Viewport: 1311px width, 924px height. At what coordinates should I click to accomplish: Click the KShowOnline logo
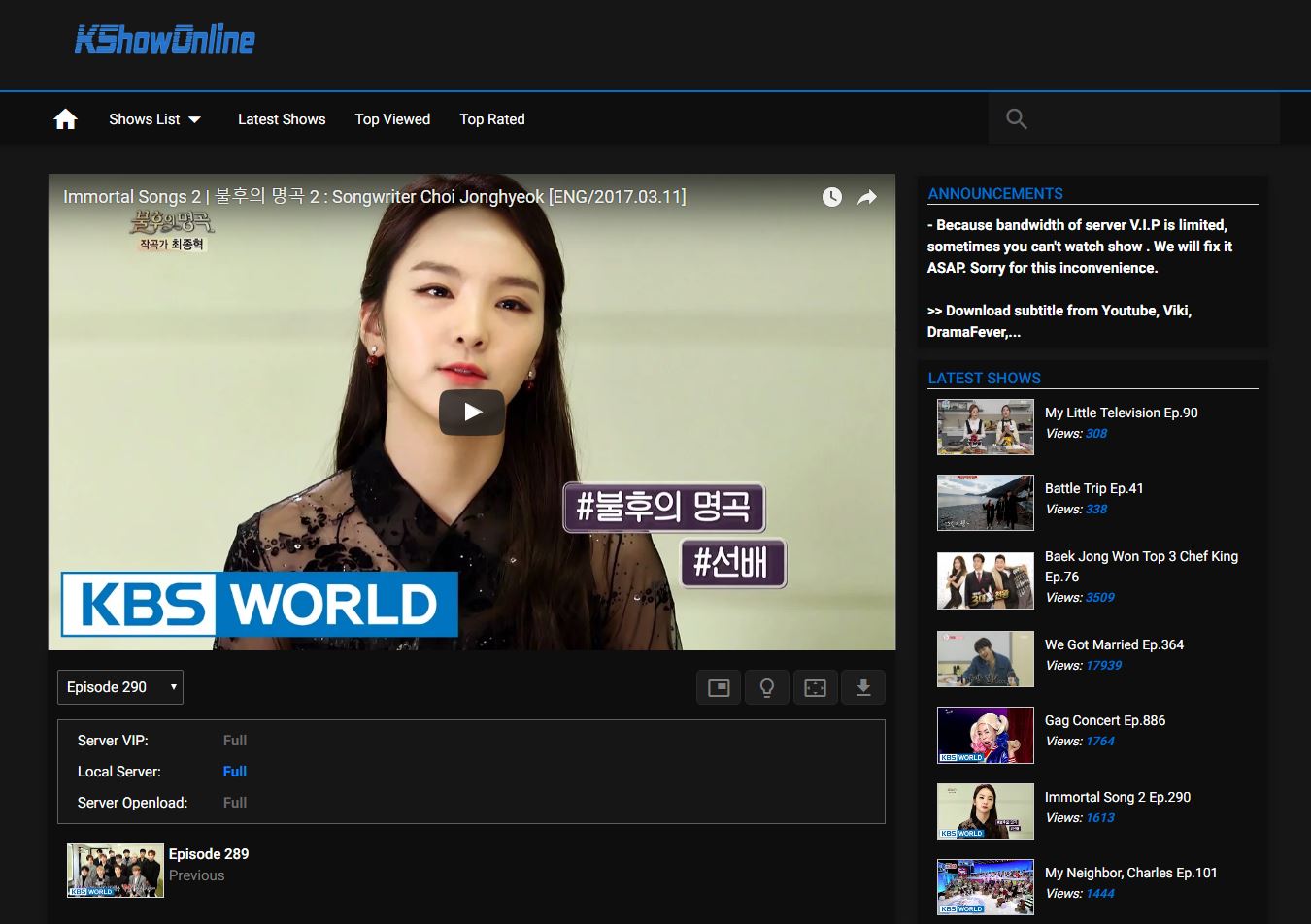point(165,41)
